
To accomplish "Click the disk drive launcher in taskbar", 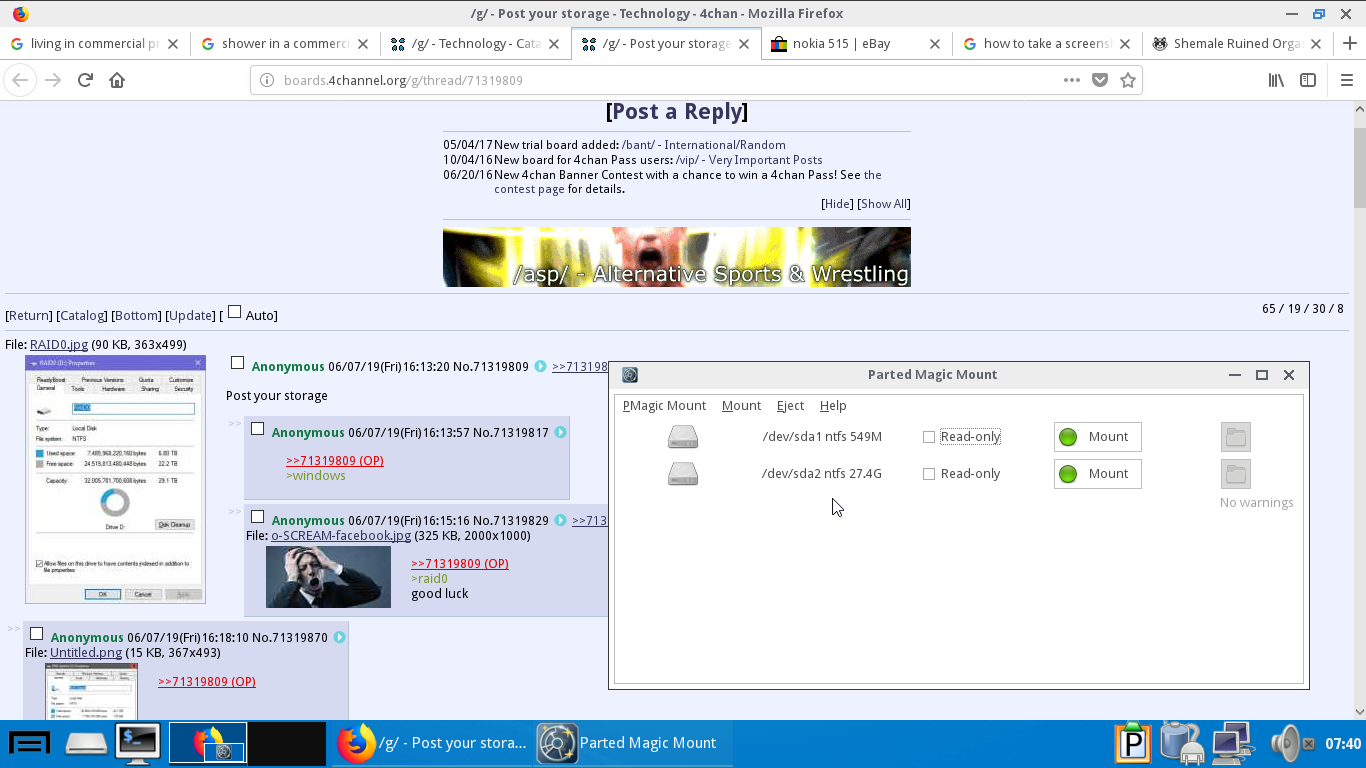I will click(86, 743).
